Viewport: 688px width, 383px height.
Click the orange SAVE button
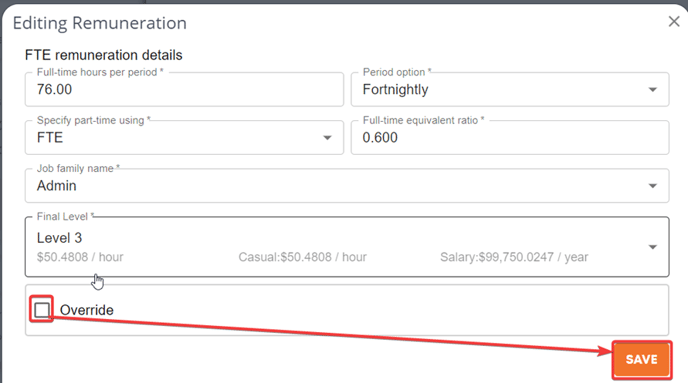[641, 359]
